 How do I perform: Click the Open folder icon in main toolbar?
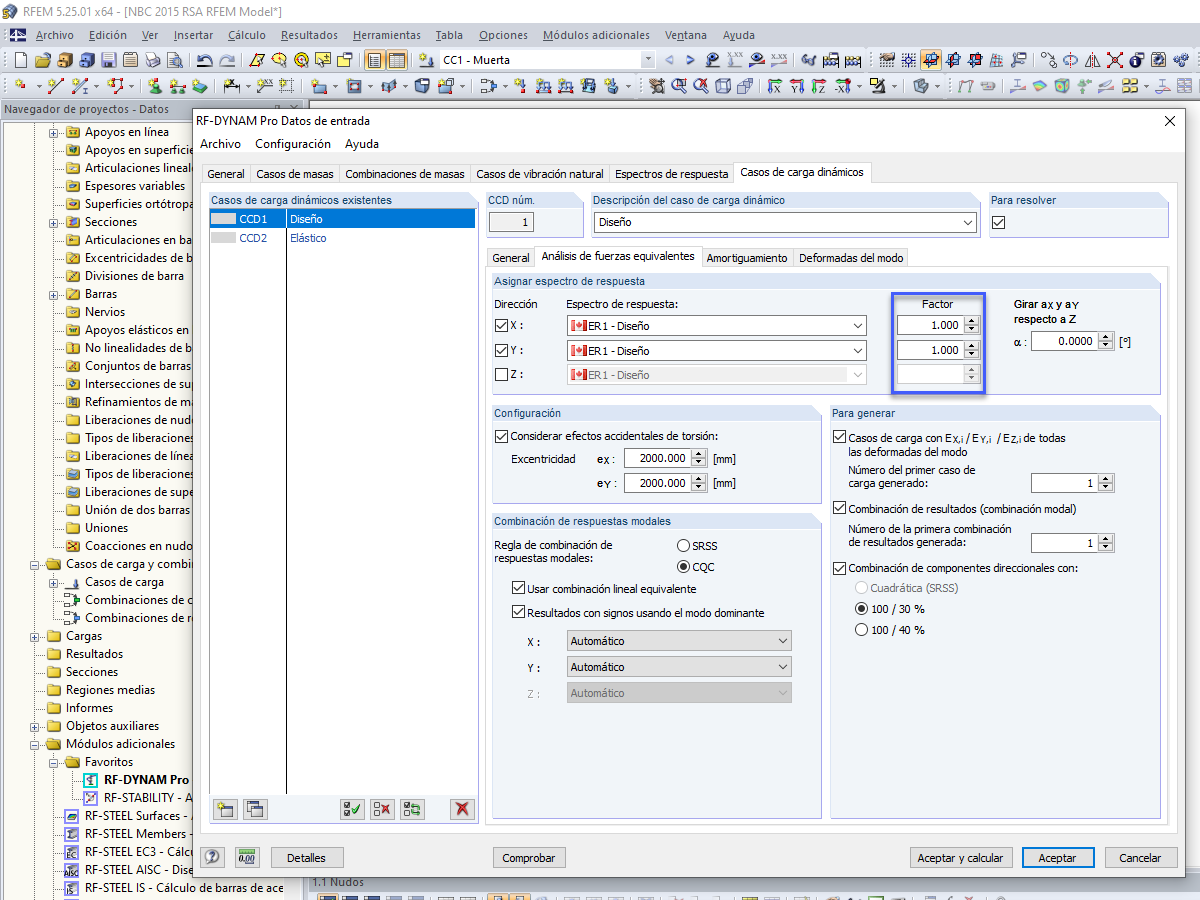click(x=45, y=60)
